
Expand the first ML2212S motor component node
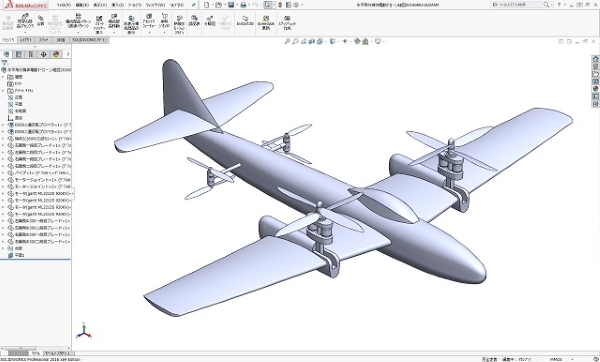coord(3,194)
